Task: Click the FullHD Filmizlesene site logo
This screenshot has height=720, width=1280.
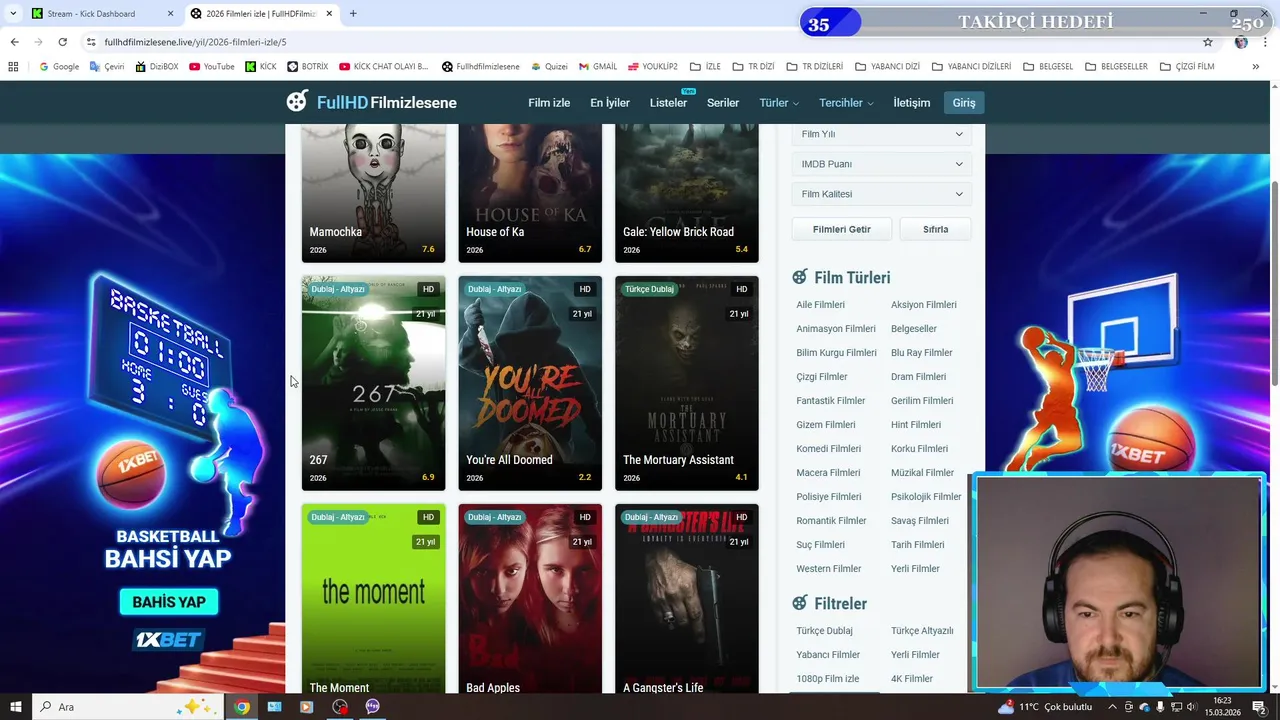Action: pyautogui.click(x=371, y=102)
